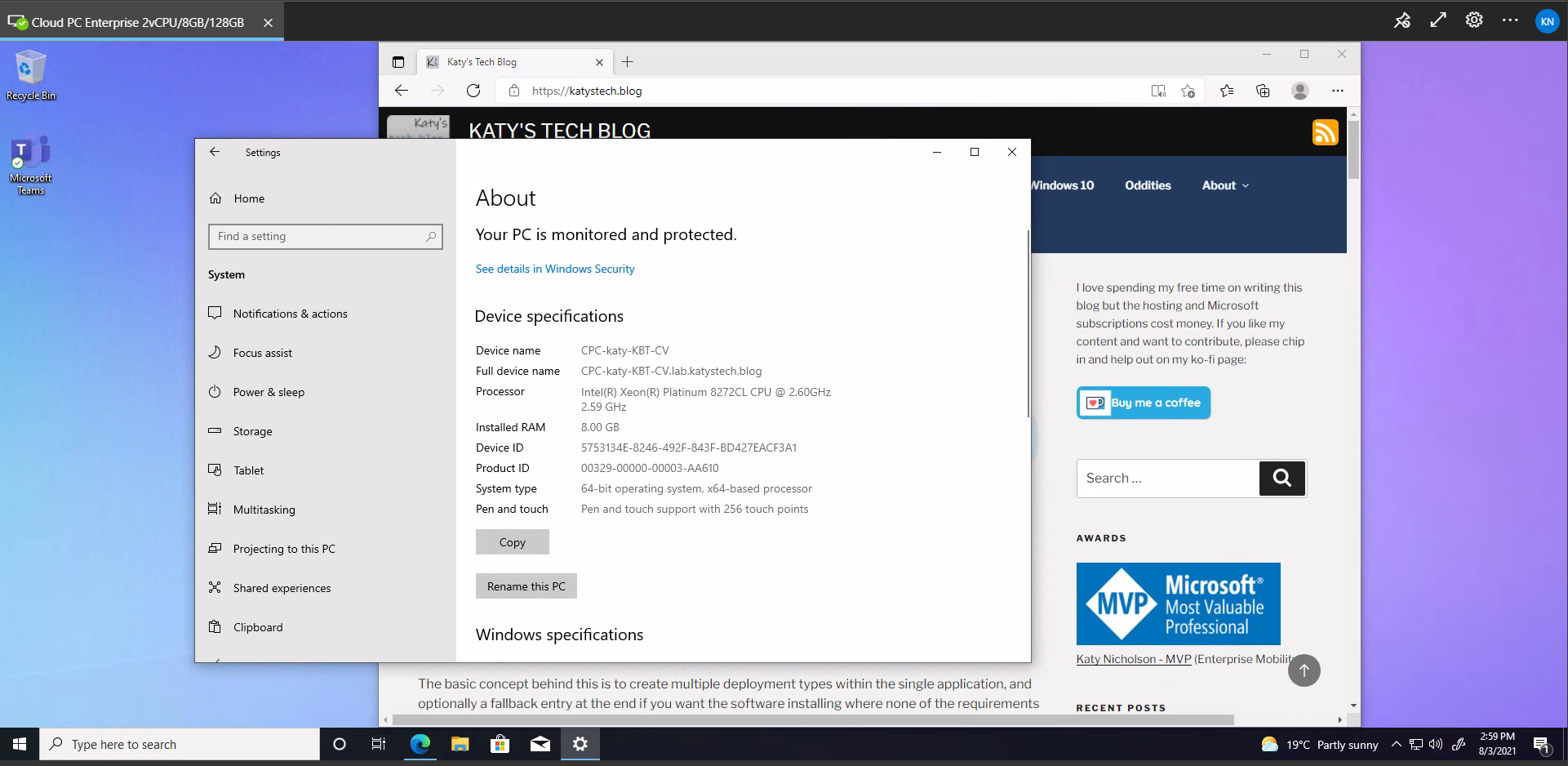1568x766 pixels.
Task: Open Edge Collections icon
Action: [1263, 91]
